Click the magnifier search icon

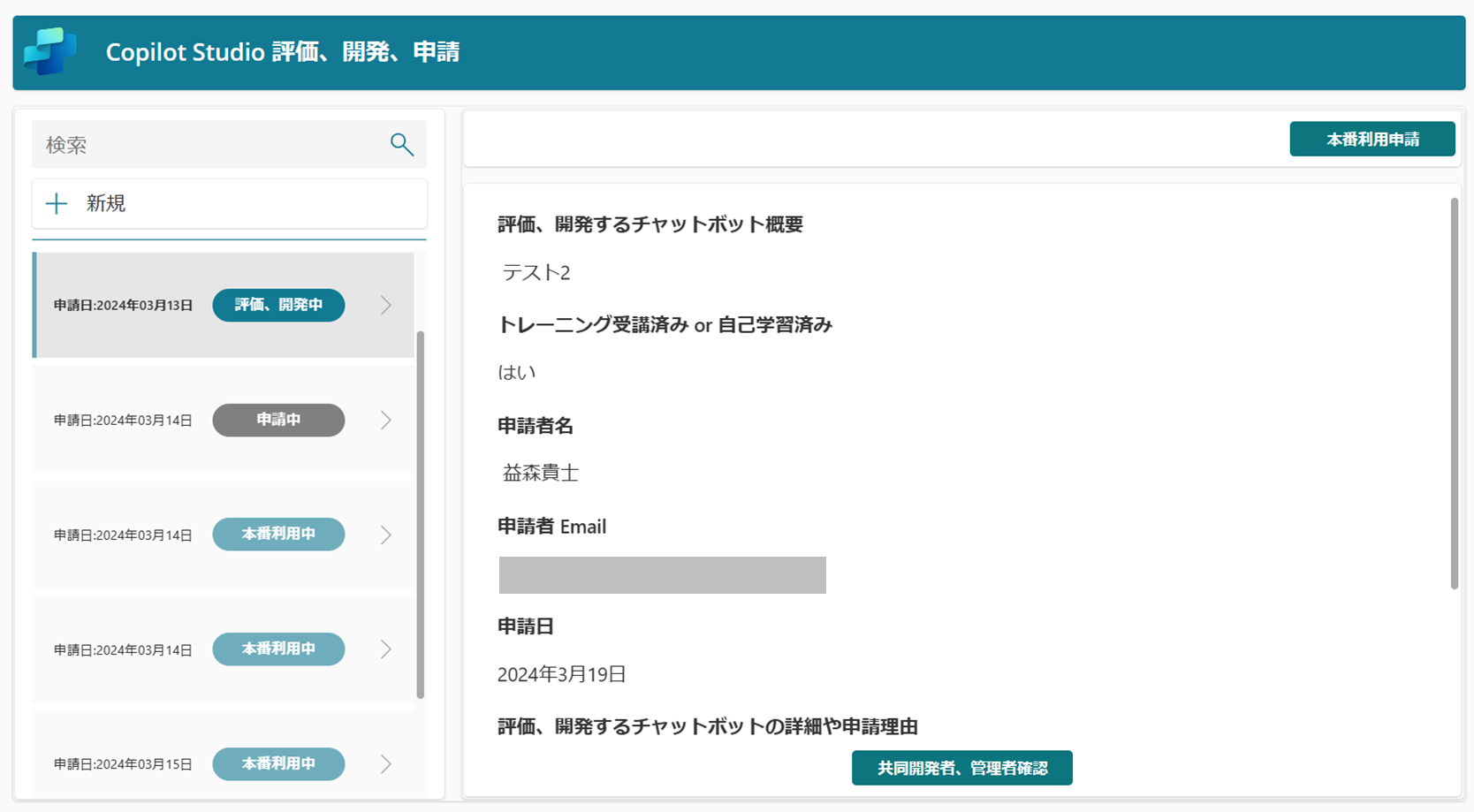(x=402, y=144)
